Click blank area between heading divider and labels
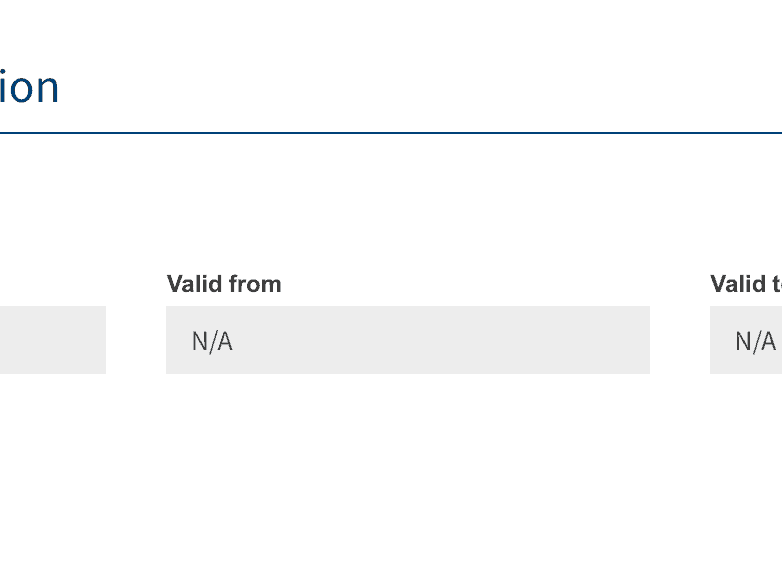 click(x=400, y=200)
